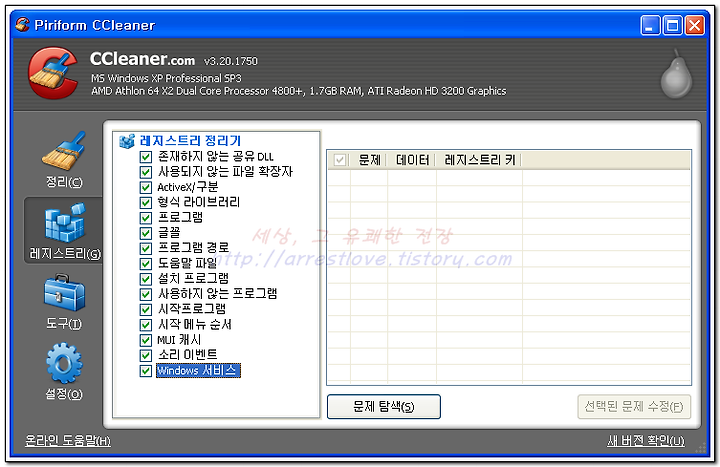Toggle the 도움말 파일 checkbox
The image size is (720, 467).
pyautogui.click(x=146, y=264)
